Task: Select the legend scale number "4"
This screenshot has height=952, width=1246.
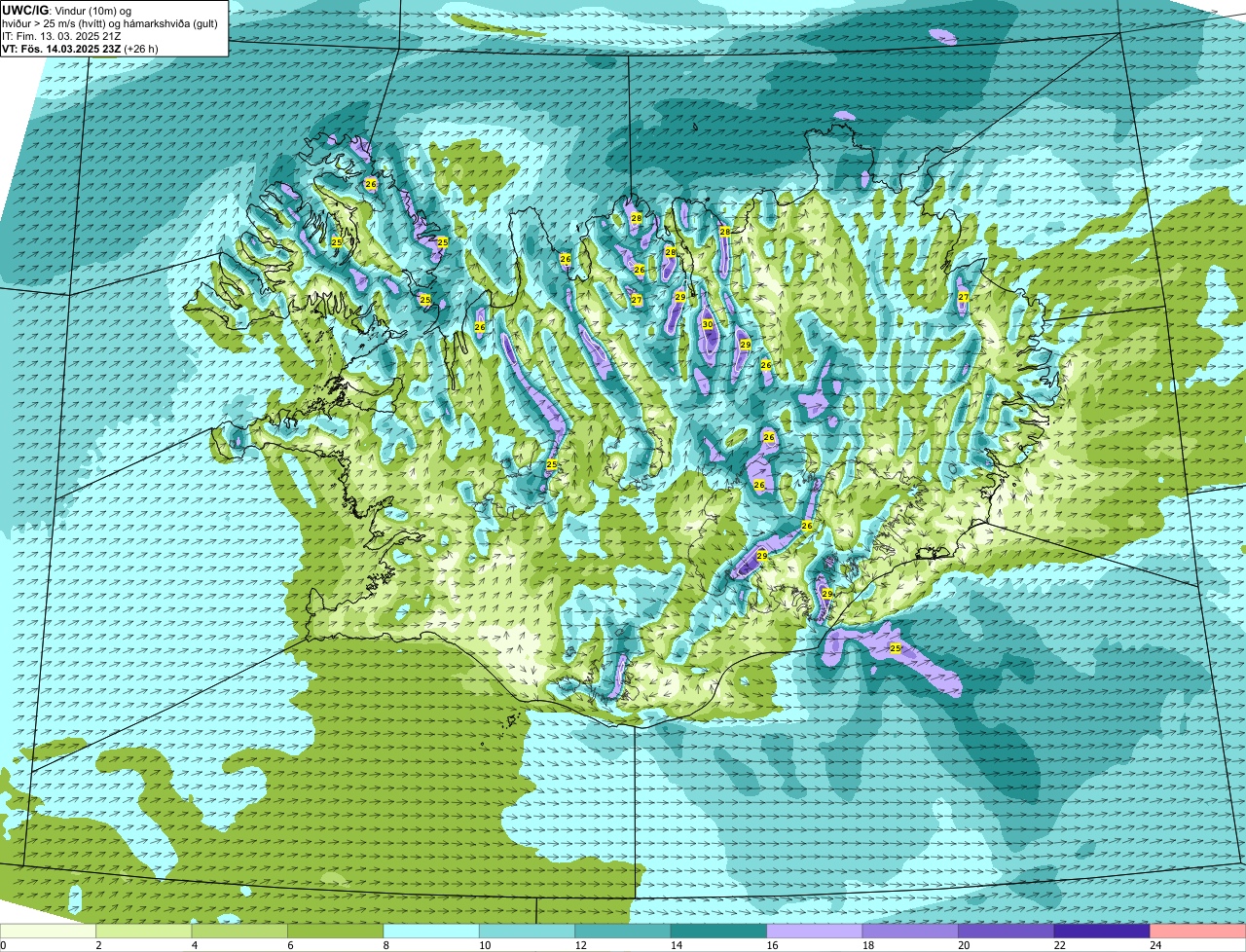Action: (194, 945)
